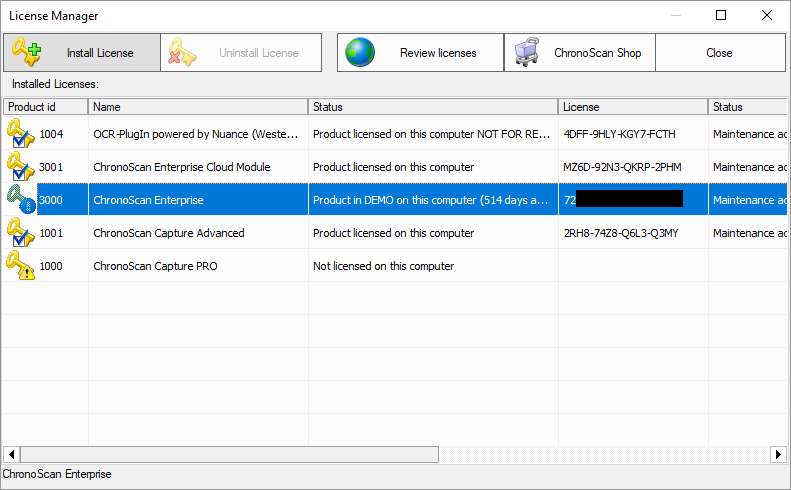Click the Close button in toolbar
Viewport: 791px width, 490px height.
(720, 52)
